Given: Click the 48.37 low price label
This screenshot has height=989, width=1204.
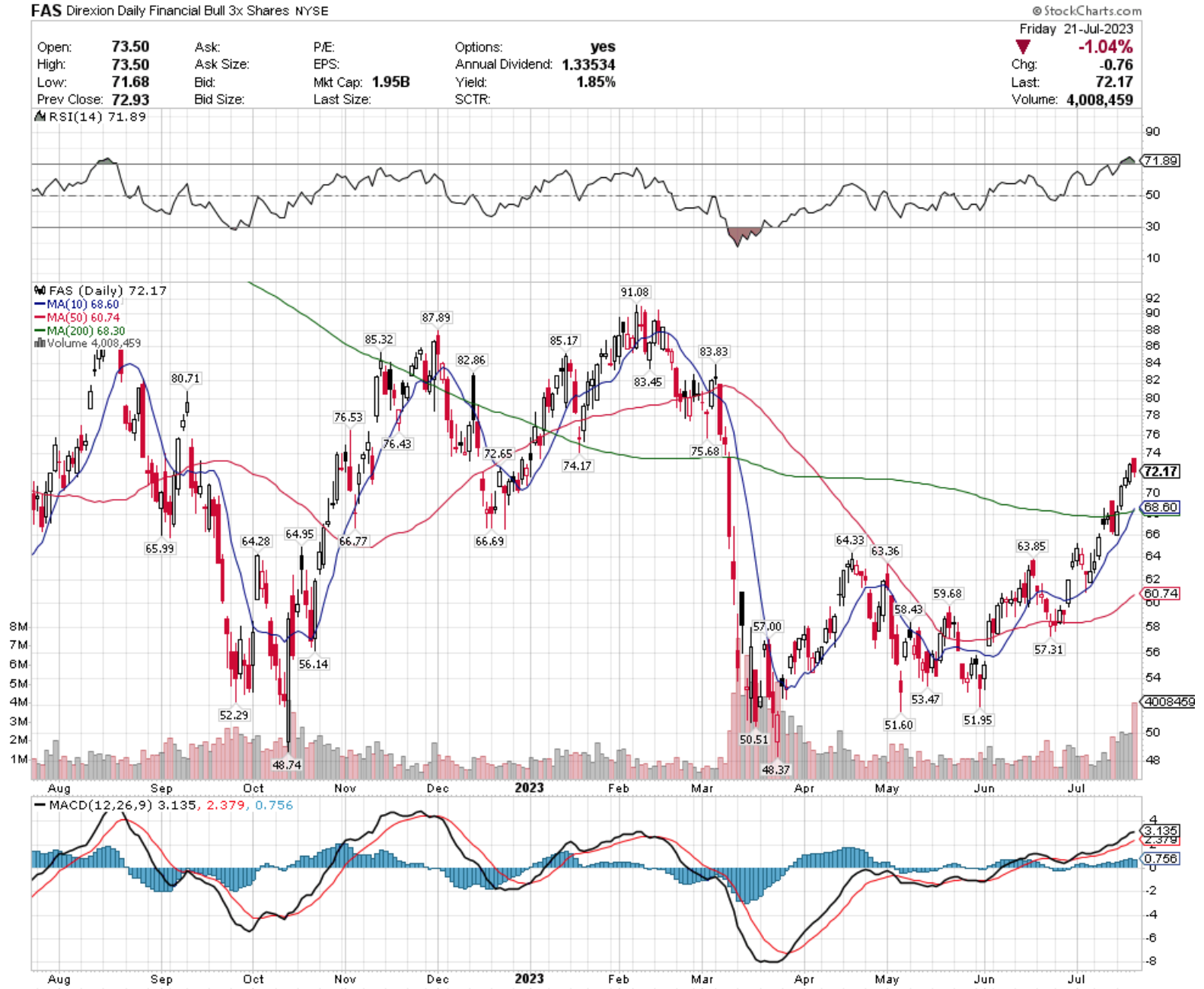Looking at the screenshot, I should click(x=776, y=770).
